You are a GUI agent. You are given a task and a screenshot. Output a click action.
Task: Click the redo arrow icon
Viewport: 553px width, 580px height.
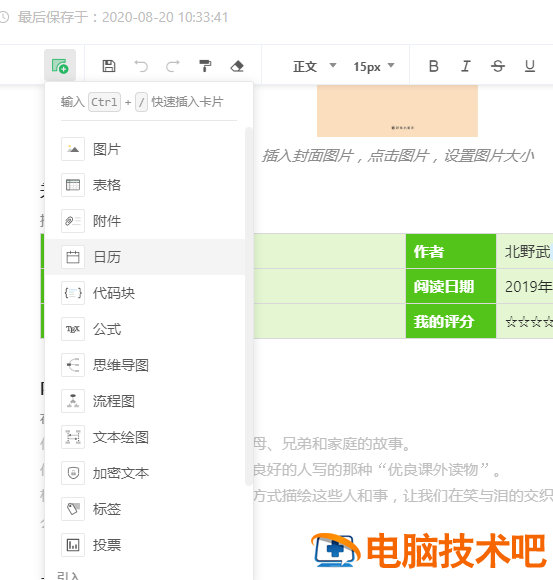173,66
